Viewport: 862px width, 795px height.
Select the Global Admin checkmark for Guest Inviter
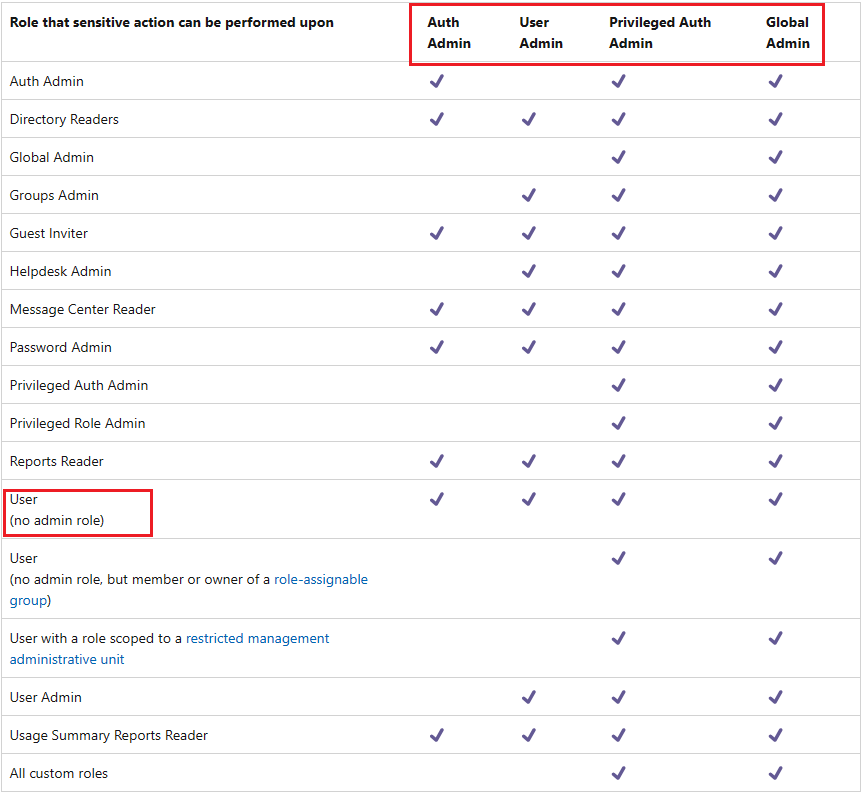775,233
